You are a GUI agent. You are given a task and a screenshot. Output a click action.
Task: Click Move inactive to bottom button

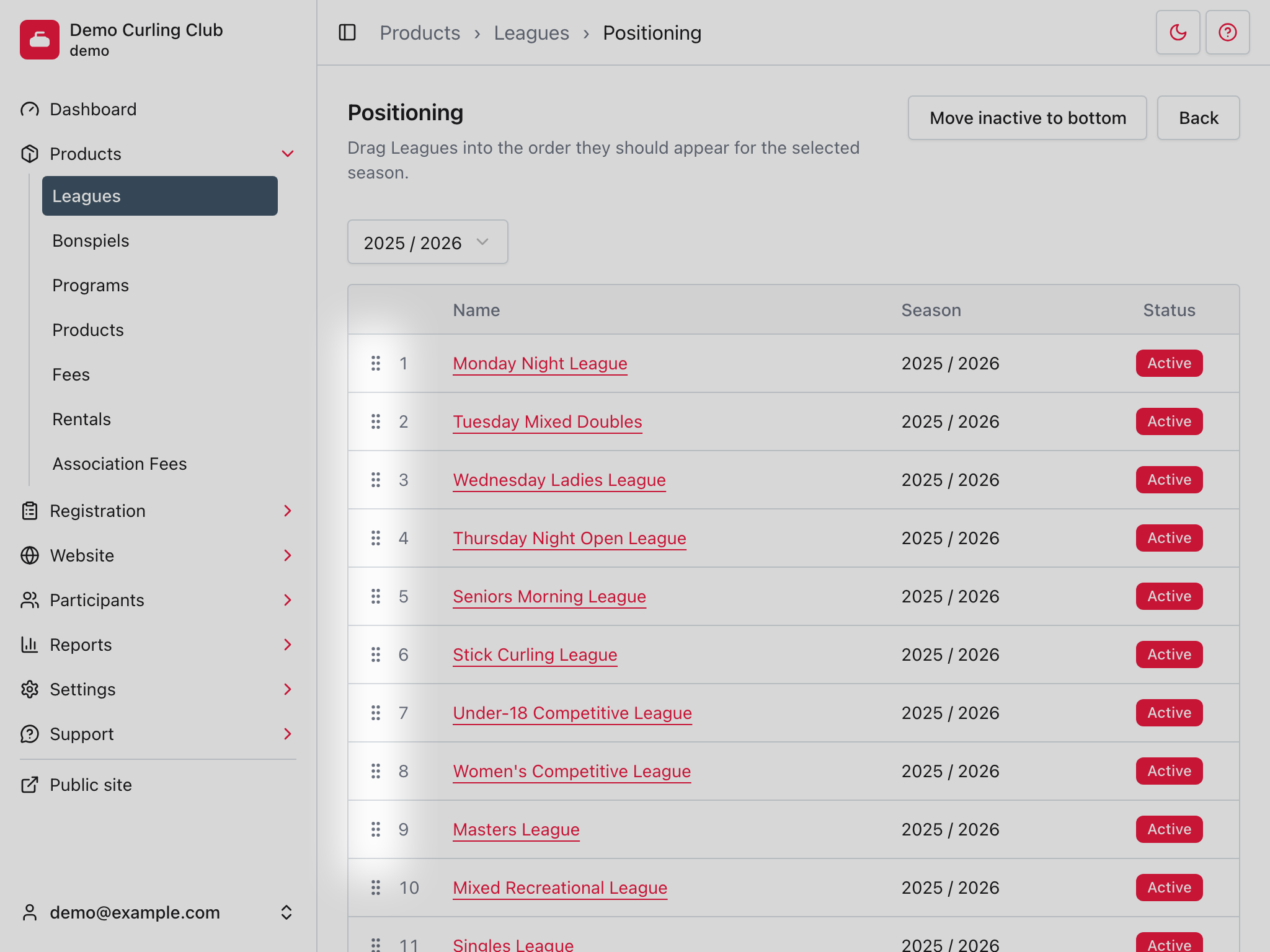tap(1028, 118)
